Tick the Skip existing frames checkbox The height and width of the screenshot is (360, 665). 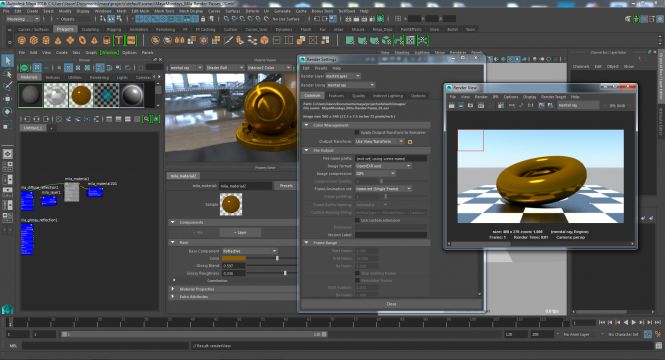coord(357,273)
